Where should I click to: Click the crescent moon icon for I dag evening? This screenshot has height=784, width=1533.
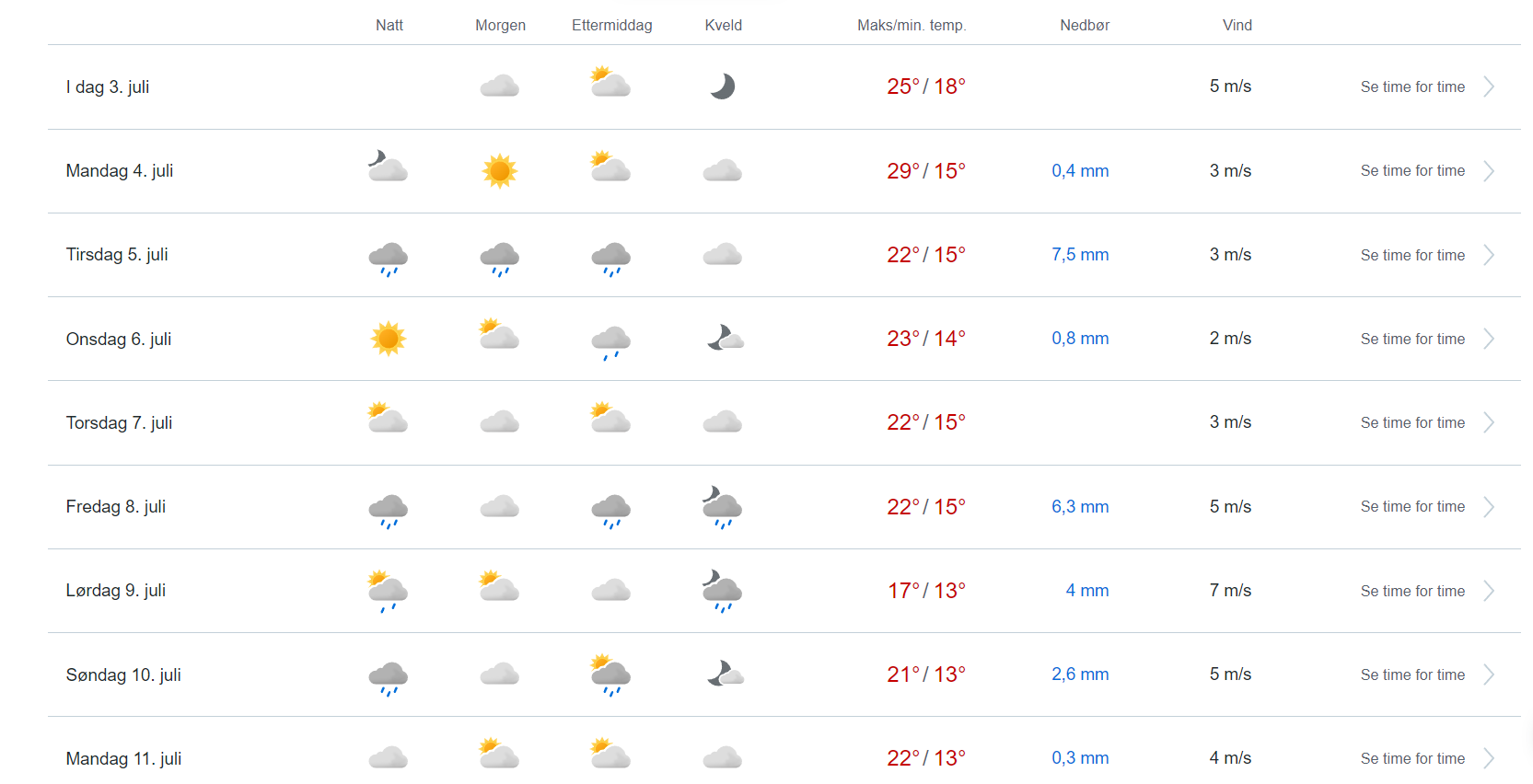tap(723, 86)
